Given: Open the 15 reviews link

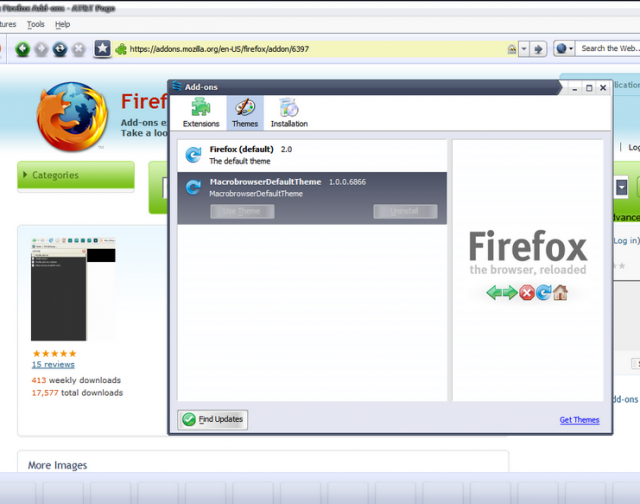Looking at the screenshot, I should (x=53, y=364).
